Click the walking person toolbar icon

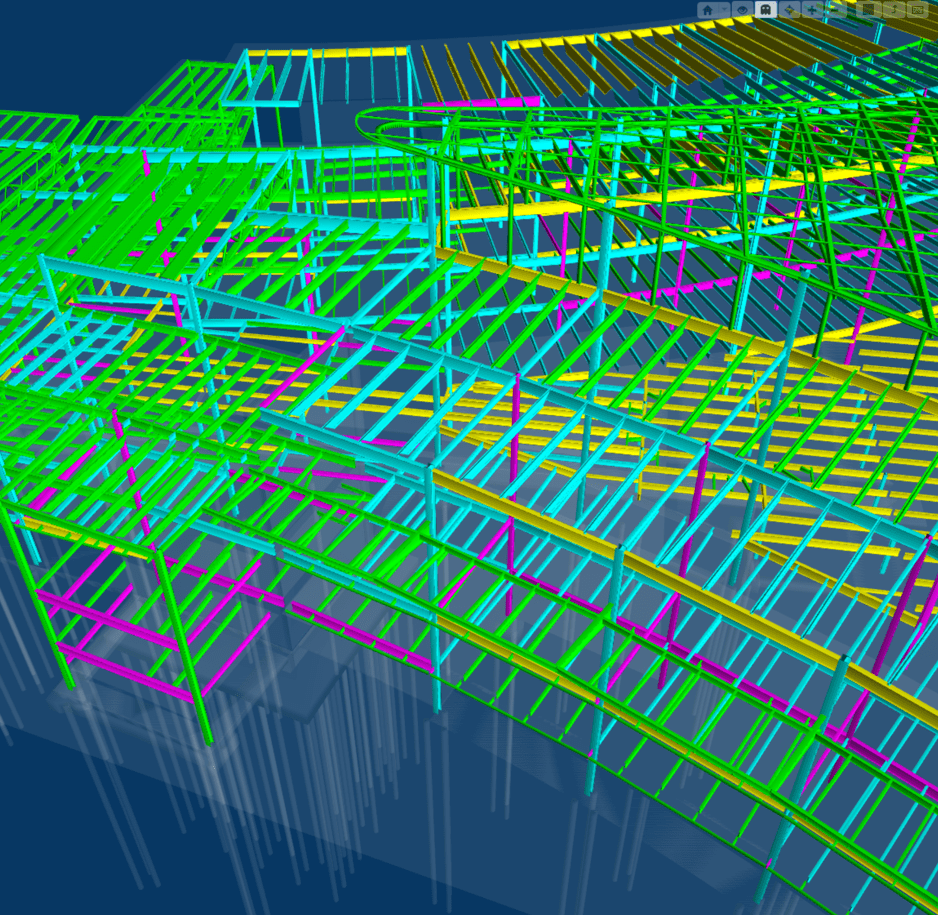click(x=892, y=10)
